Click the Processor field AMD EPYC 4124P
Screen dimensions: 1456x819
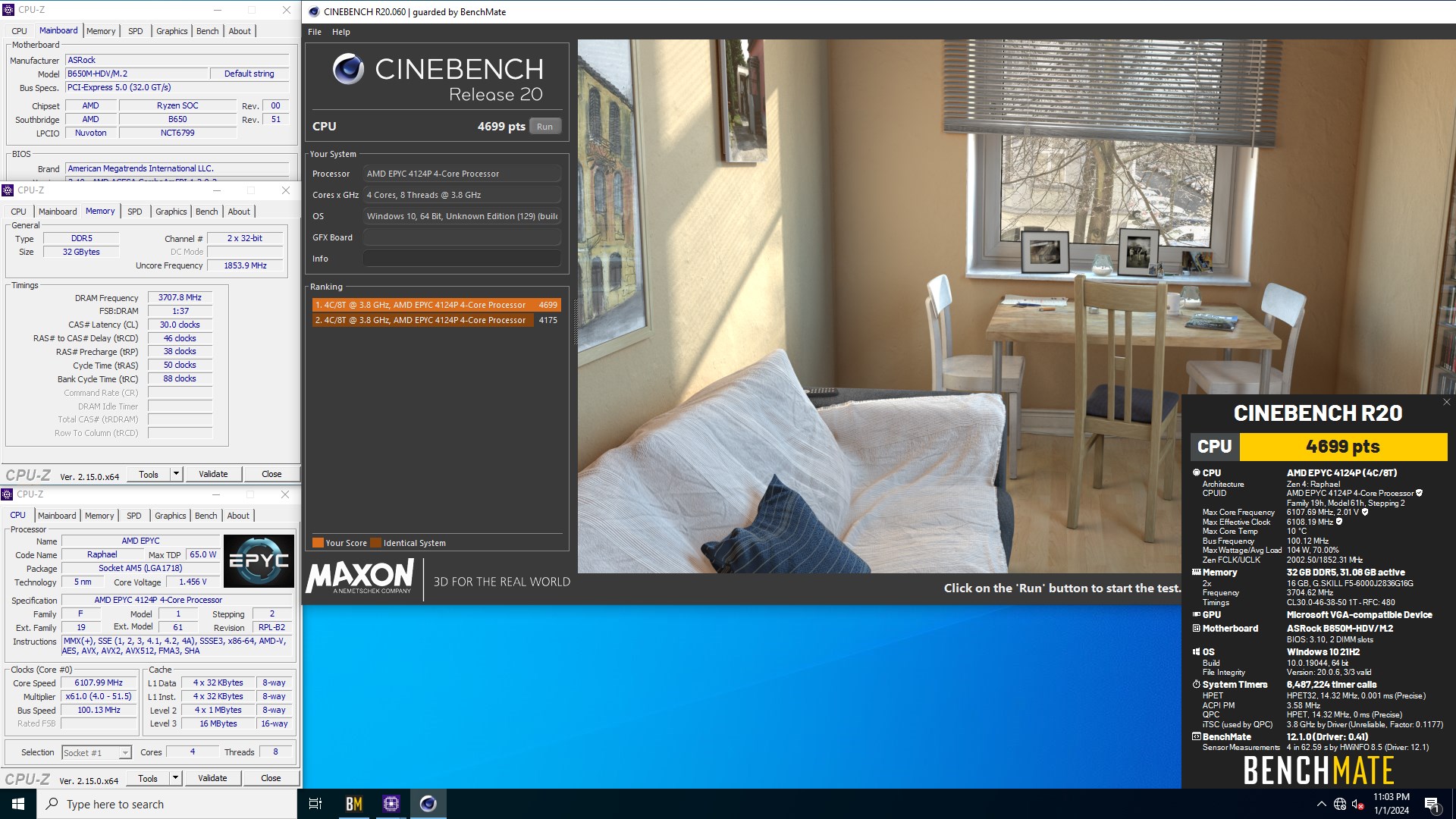coord(462,174)
